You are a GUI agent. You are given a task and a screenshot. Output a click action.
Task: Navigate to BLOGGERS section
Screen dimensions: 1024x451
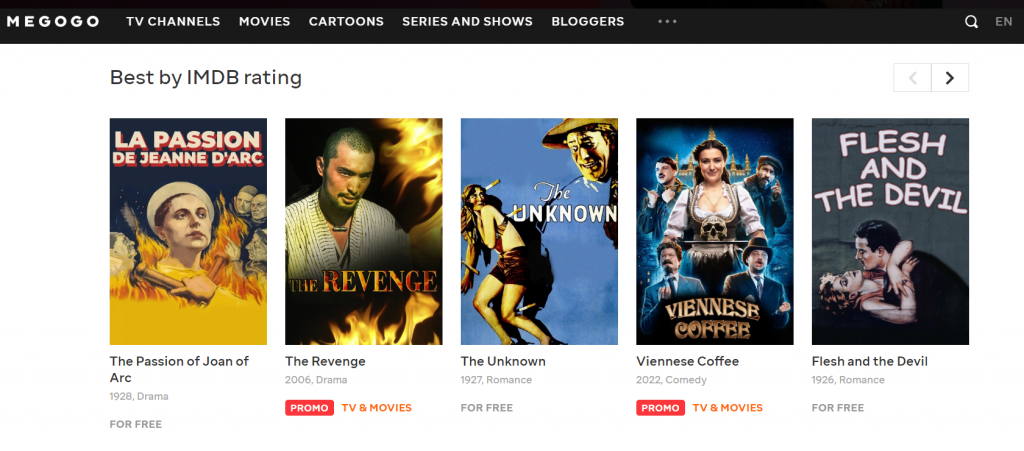(x=588, y=22)
